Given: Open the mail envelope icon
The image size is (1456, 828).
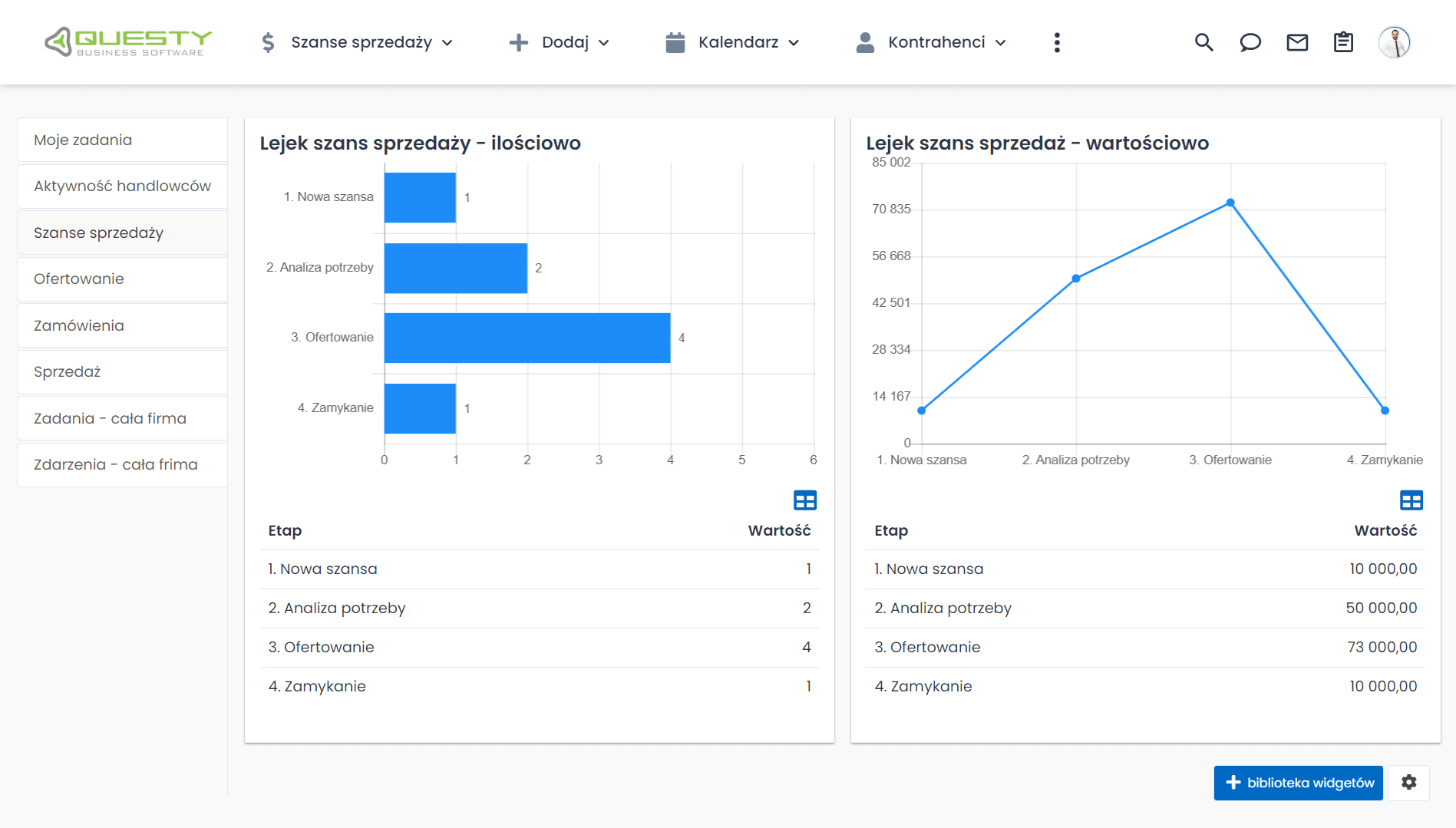Looking at the screenshot, I should pyautogui.click(x=1297, y=42).
